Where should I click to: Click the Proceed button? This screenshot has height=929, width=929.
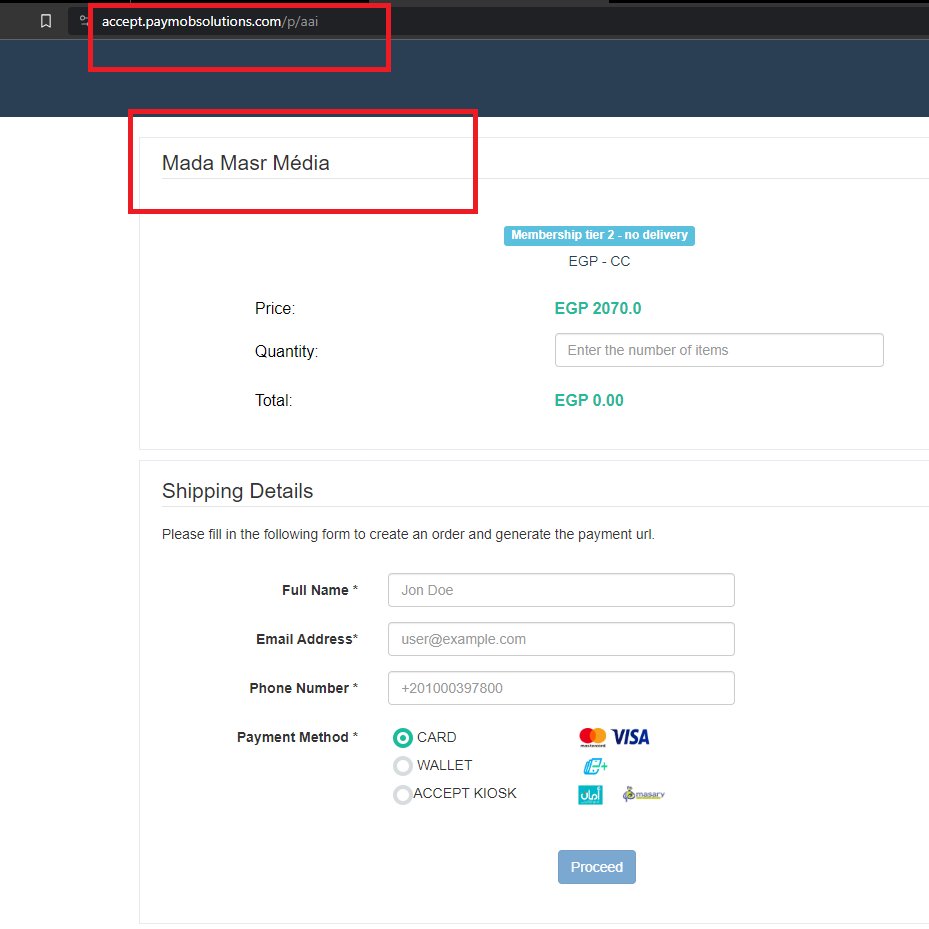click(x=597, y=867)
